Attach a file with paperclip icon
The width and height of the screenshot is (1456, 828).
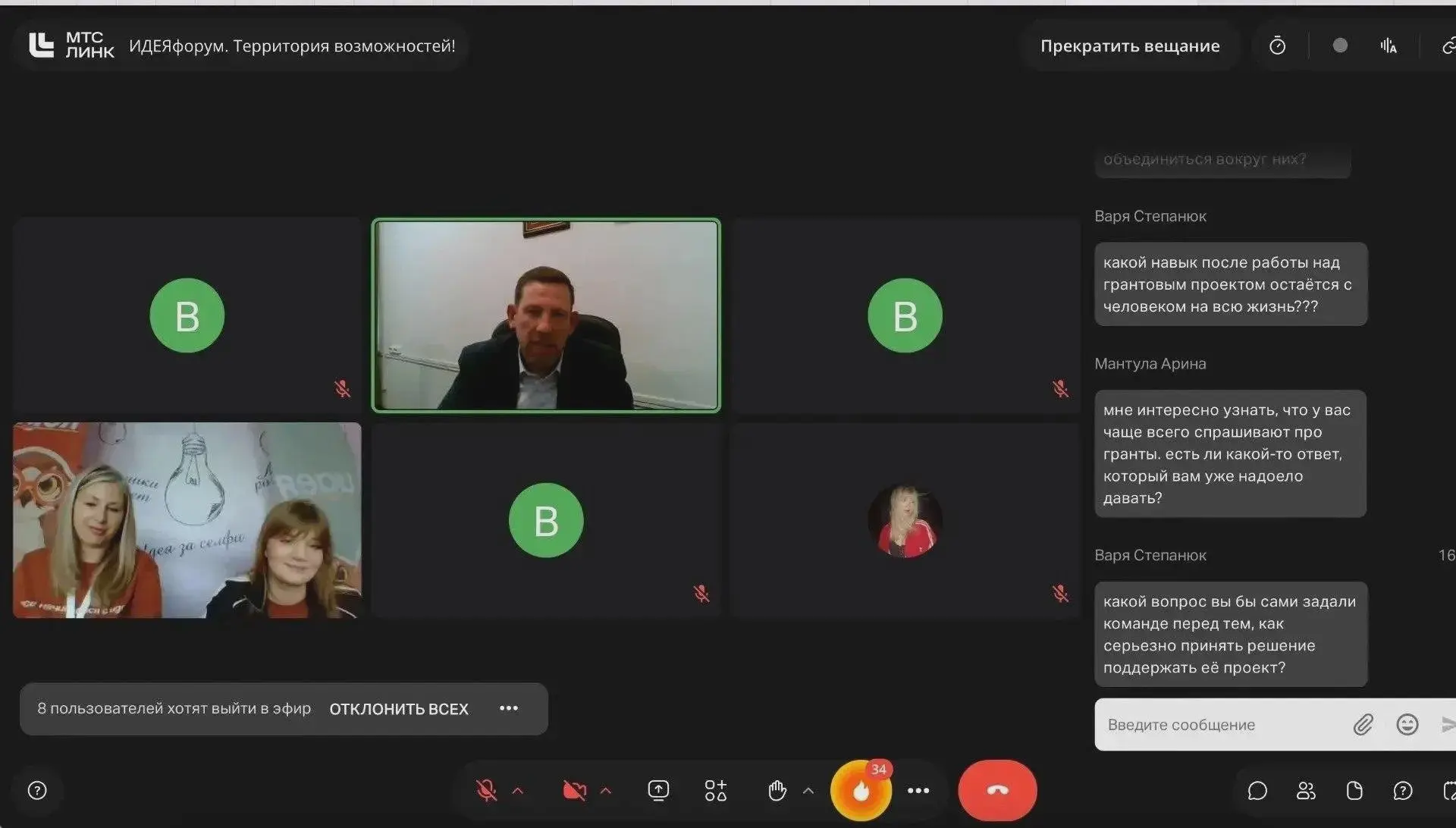click(x=1363, y=725)
